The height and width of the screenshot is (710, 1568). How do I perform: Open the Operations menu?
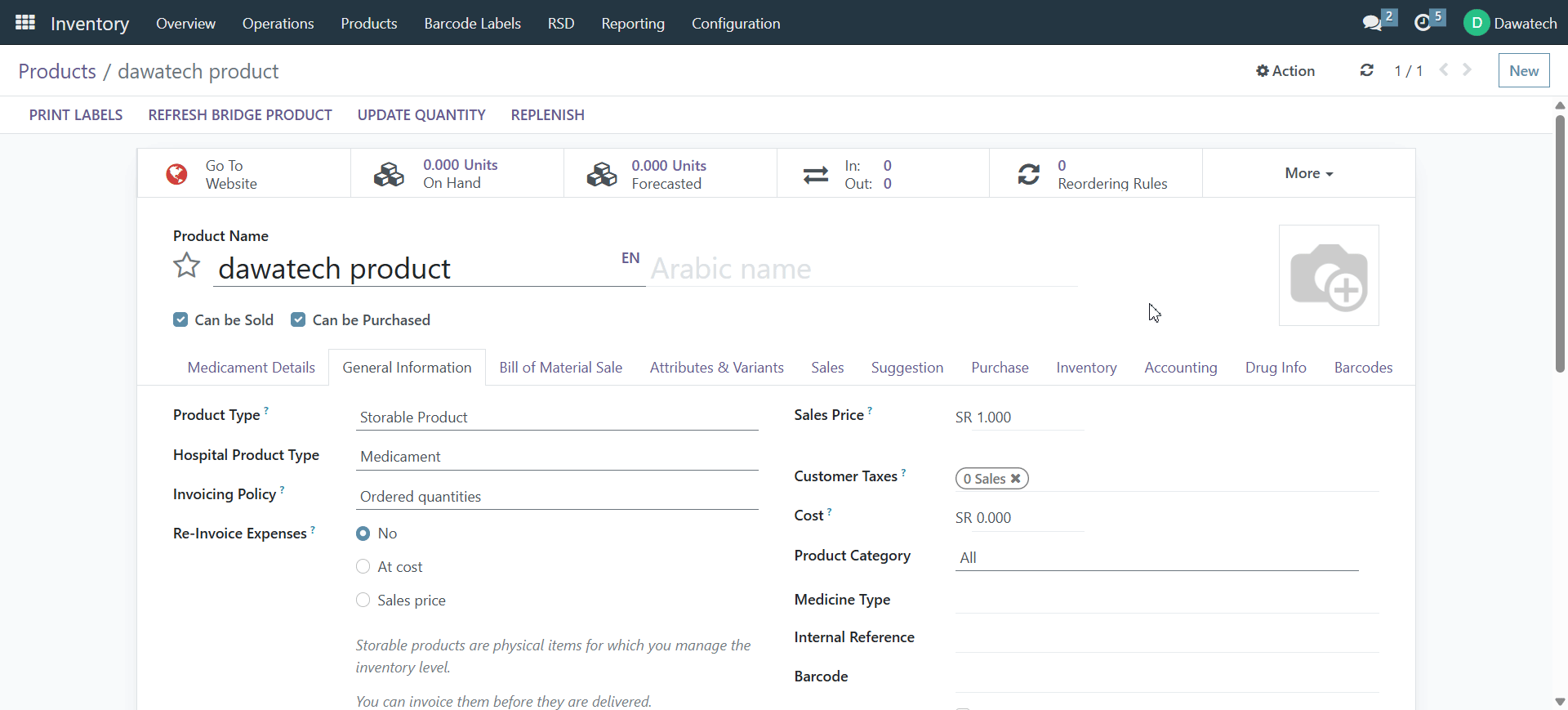[x=278, y=23]
